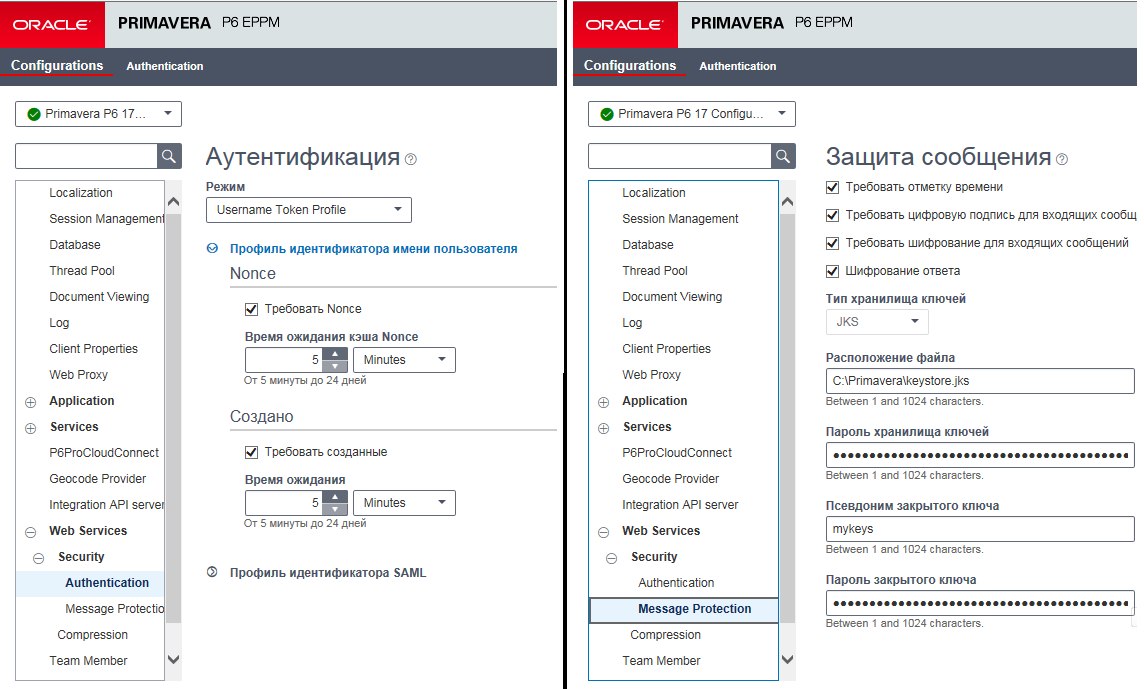Toggle Требовать созданные checkbox
This screenshot has height=689, width=1144.
(x=252, y=453)
